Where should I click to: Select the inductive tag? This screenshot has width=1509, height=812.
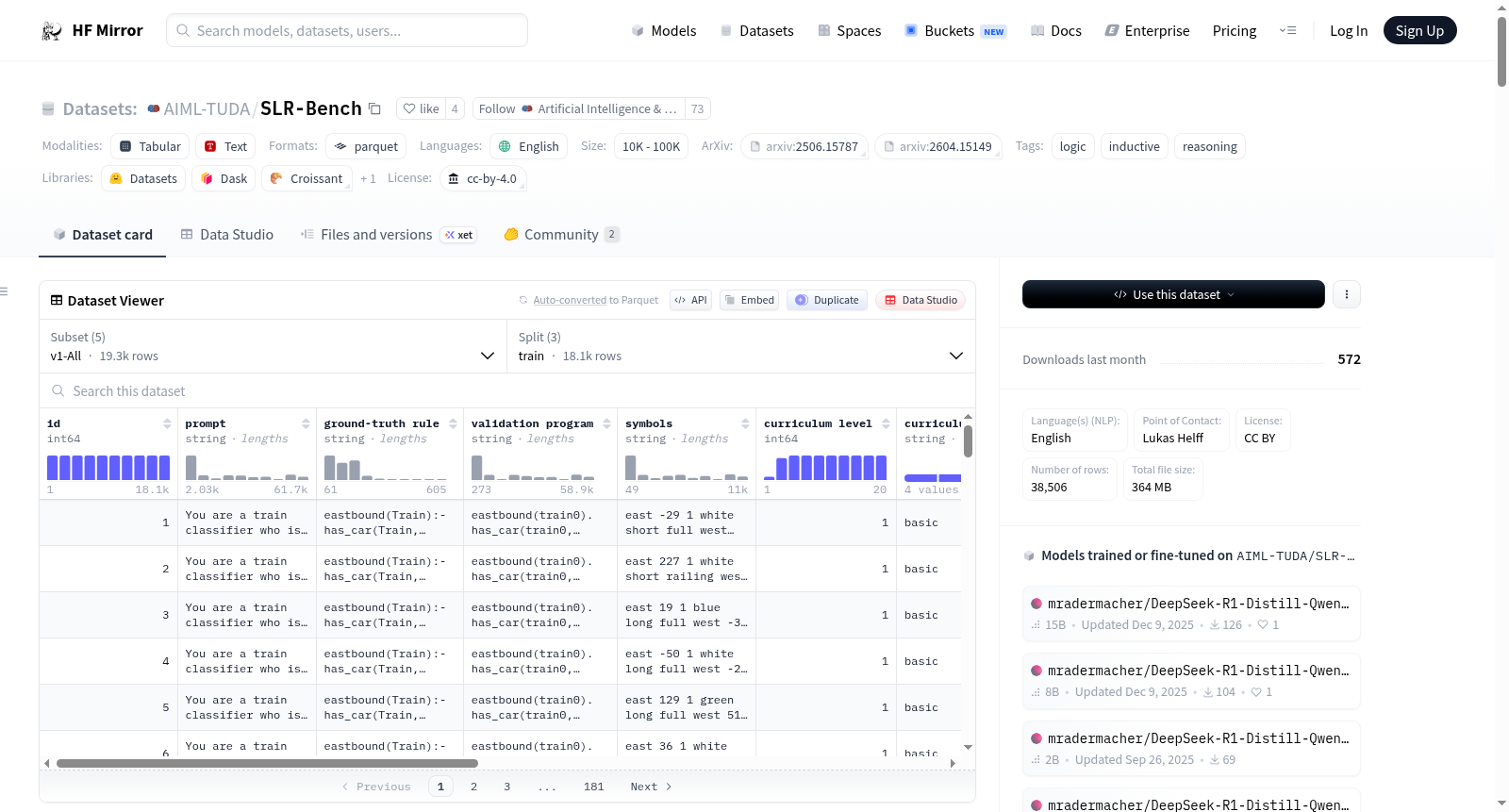click(1134, 146)
